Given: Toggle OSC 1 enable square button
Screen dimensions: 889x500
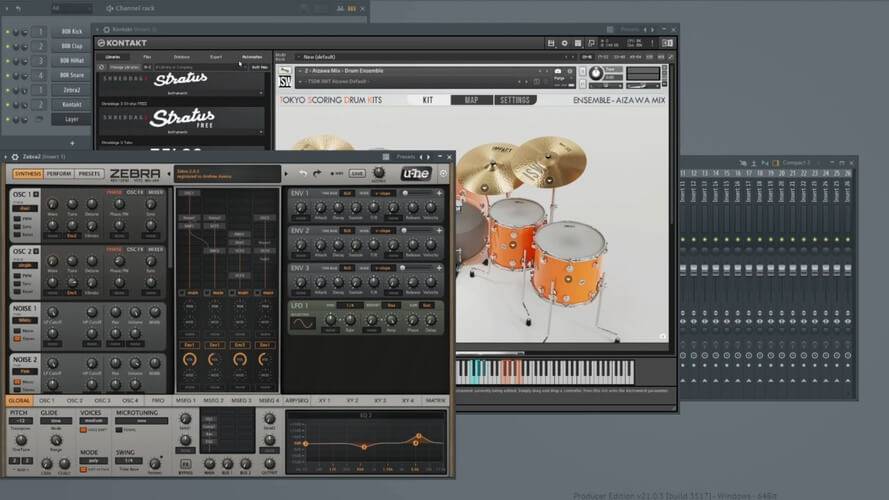Looking at the screenshot, I should pos(36,194).
